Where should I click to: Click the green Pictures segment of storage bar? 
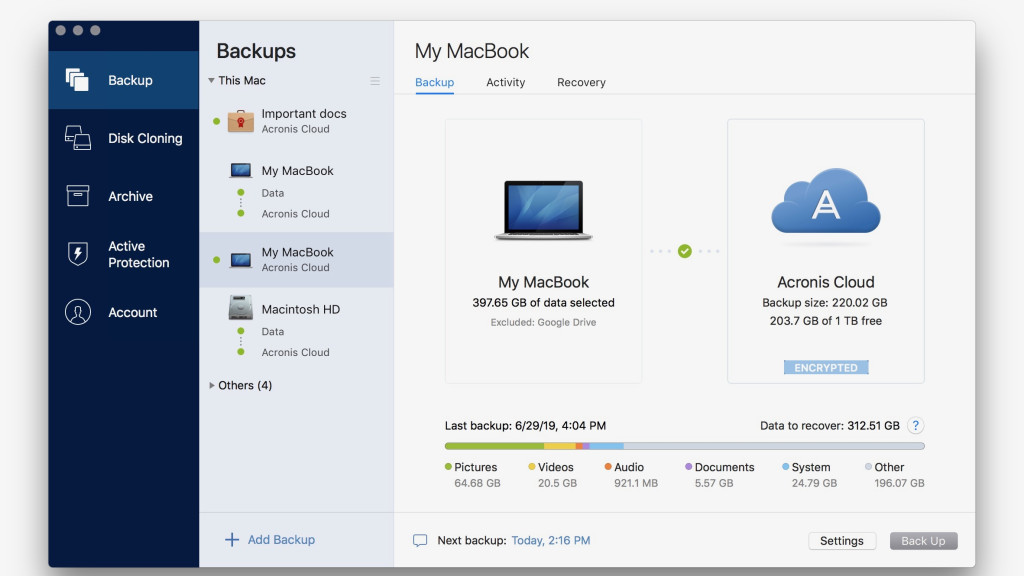(494, 446)
